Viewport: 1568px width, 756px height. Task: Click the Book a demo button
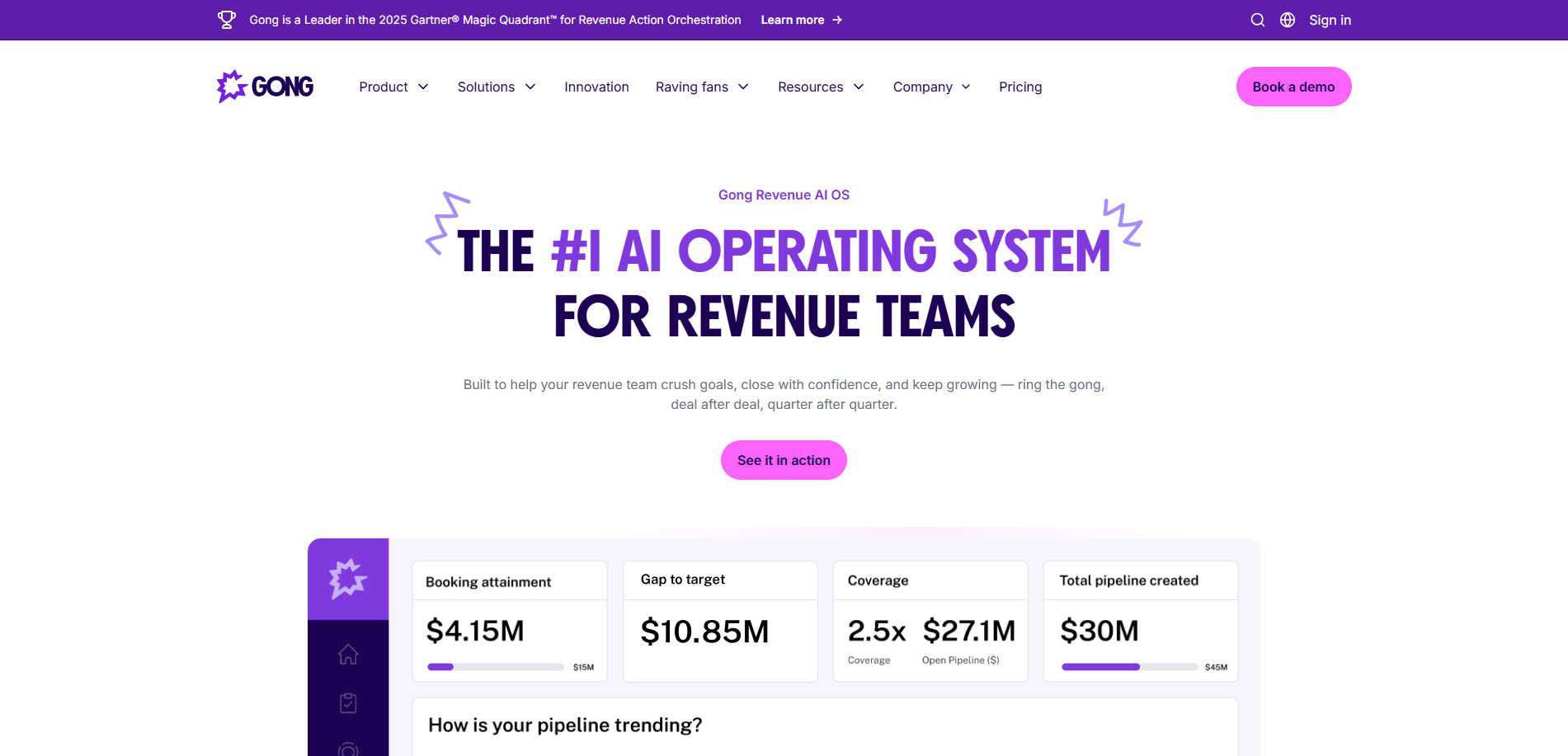(x=1293, y=86)
